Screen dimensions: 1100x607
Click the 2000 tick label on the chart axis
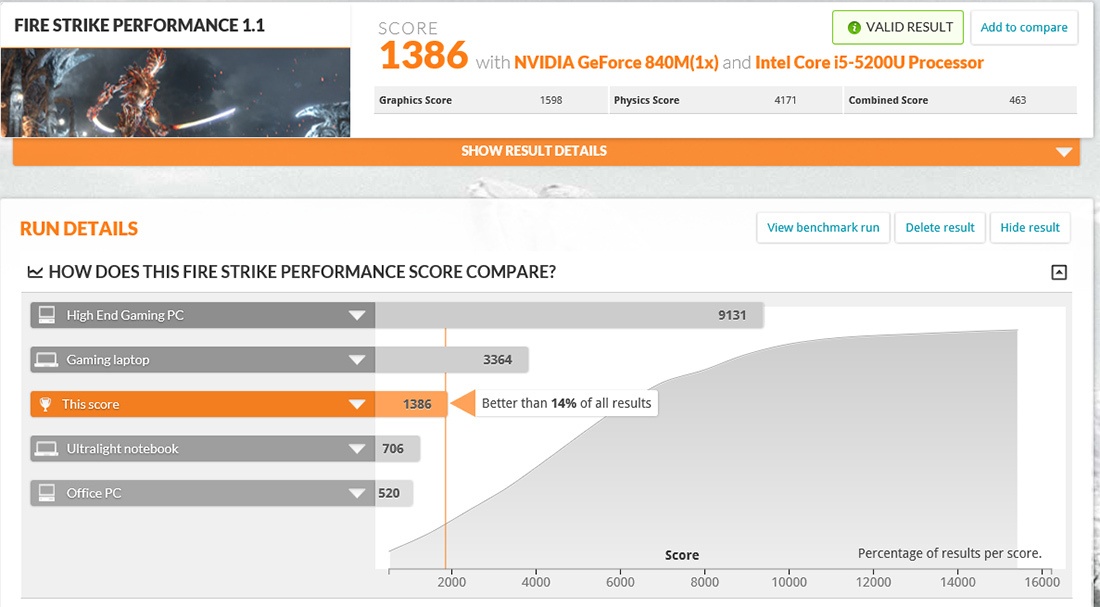point(451,582)
